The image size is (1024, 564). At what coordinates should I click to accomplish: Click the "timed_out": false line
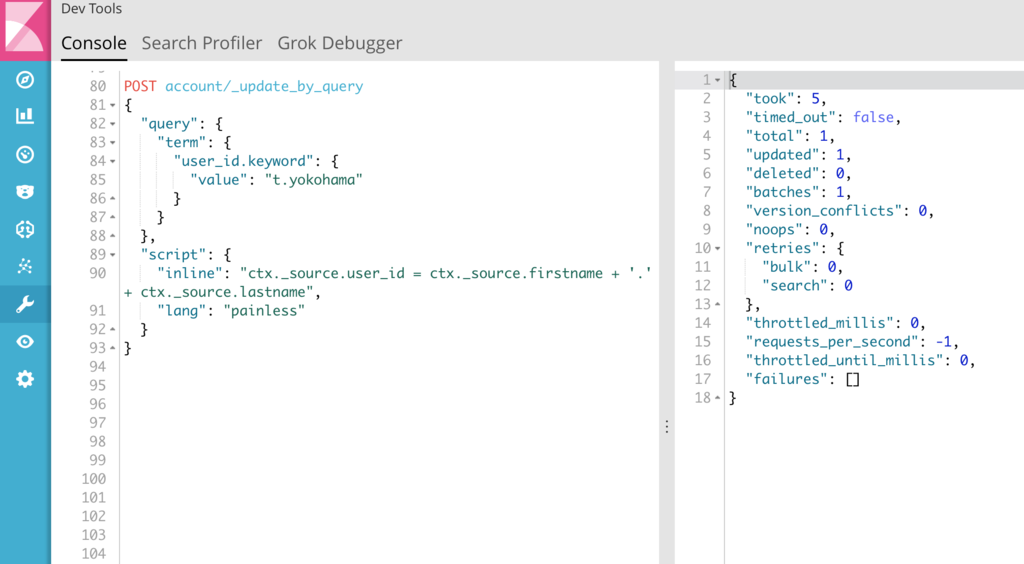pyautogui.click(x=824, y=118)
